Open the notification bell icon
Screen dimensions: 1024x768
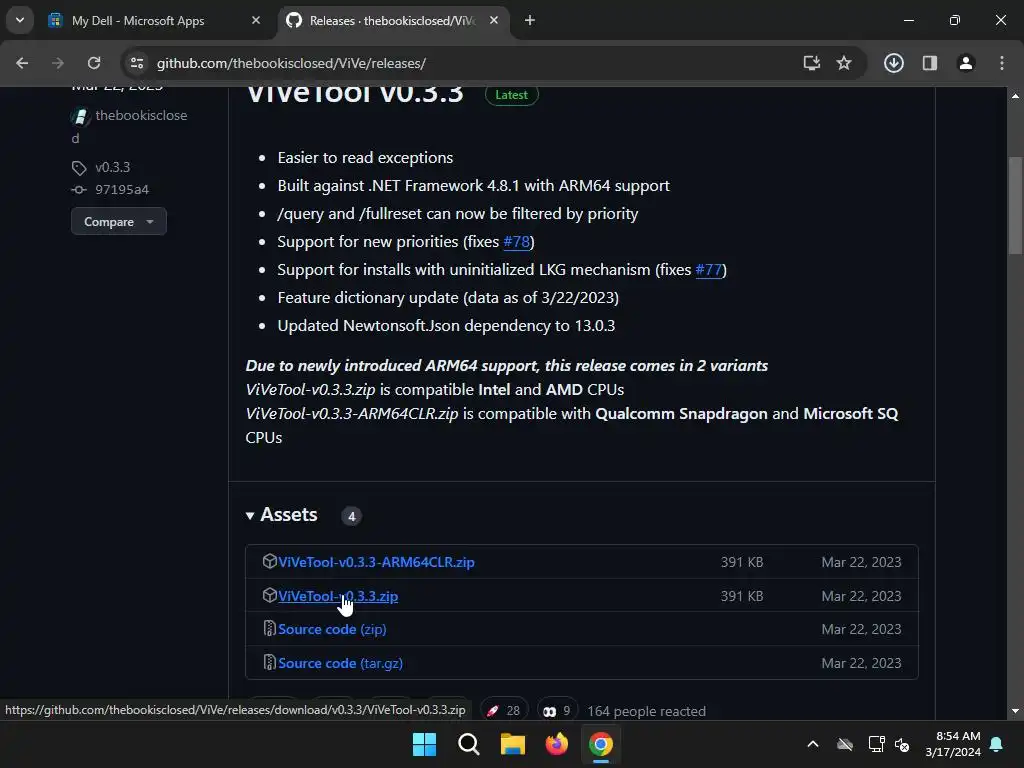click(x=997, y=744)
